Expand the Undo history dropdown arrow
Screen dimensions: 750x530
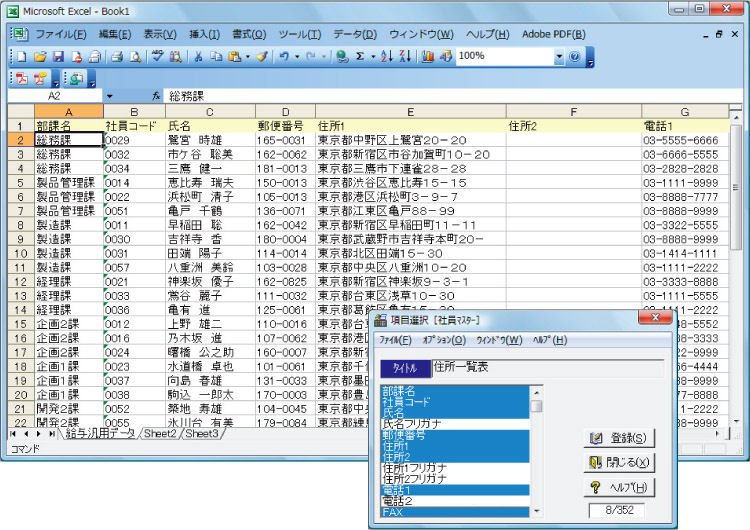[x=297, y=57]
